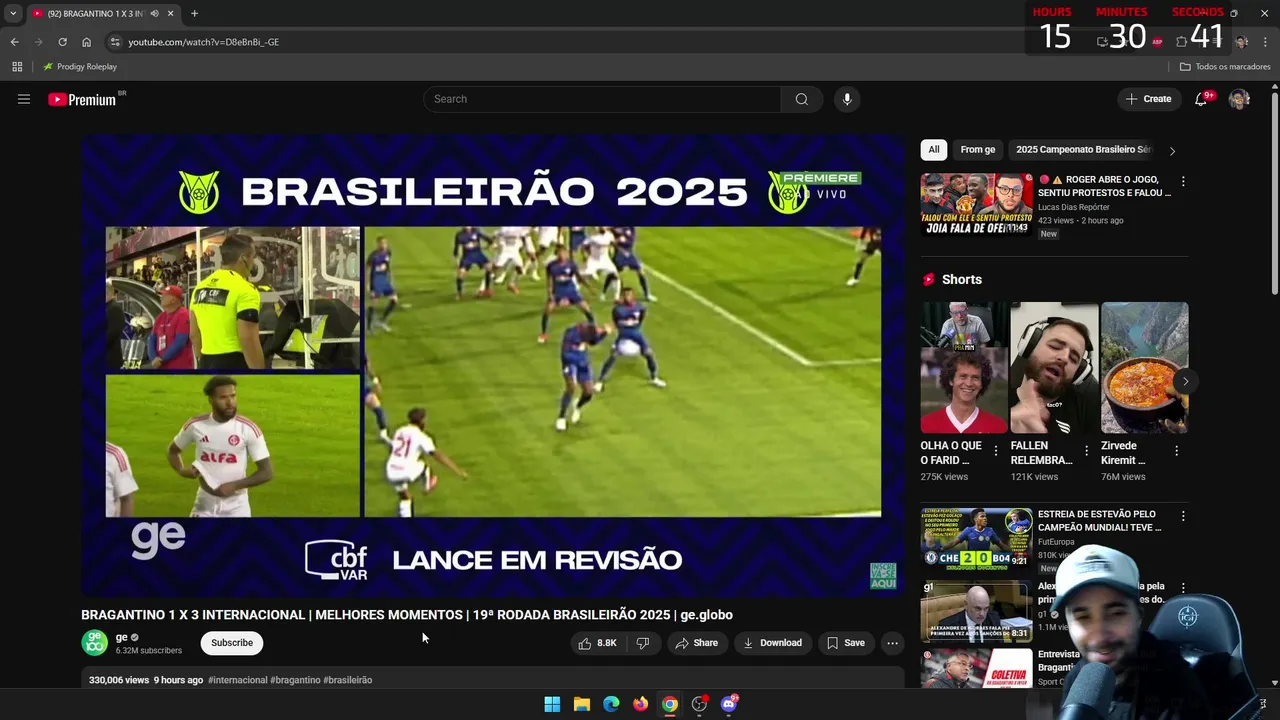This screenshot has width=1280, height=720.
Task: Open a new browser tab
Action: point(194,13)
